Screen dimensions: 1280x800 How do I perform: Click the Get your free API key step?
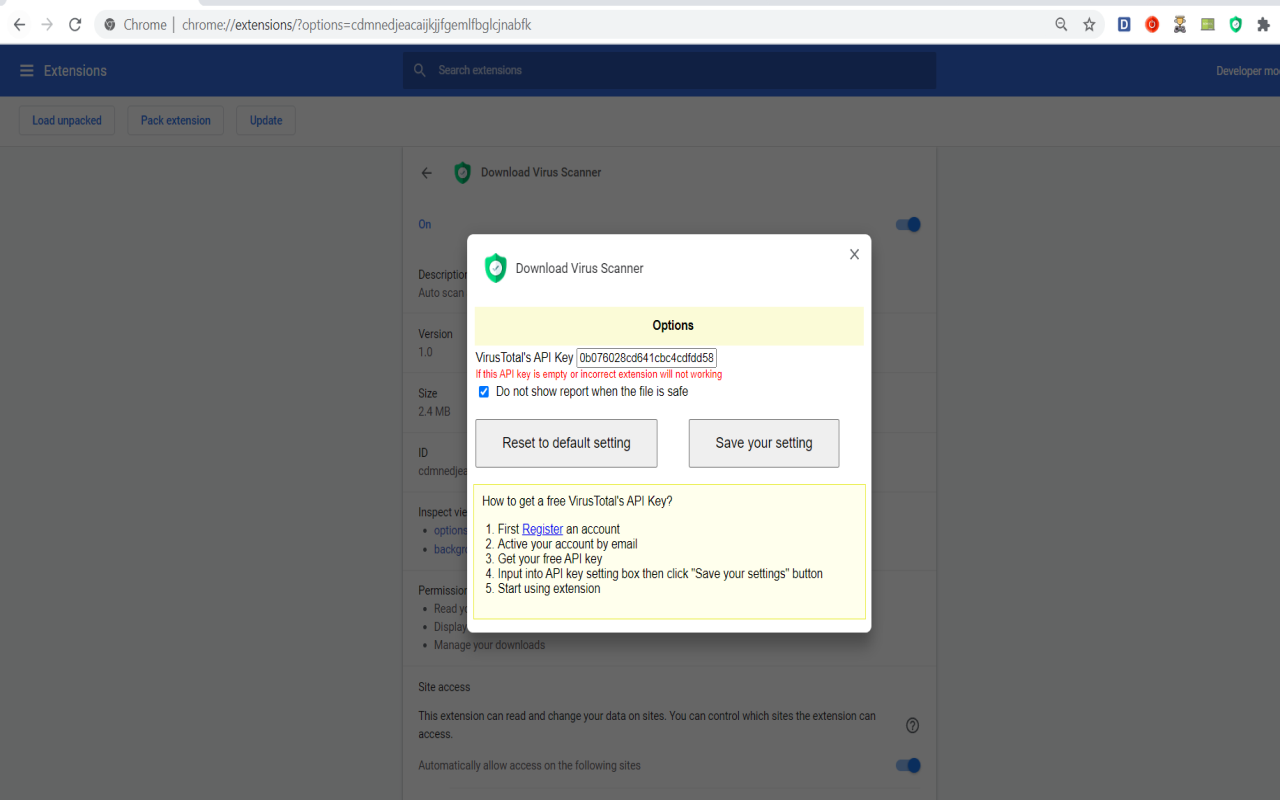pyautogui.click(x=550, y=559)
